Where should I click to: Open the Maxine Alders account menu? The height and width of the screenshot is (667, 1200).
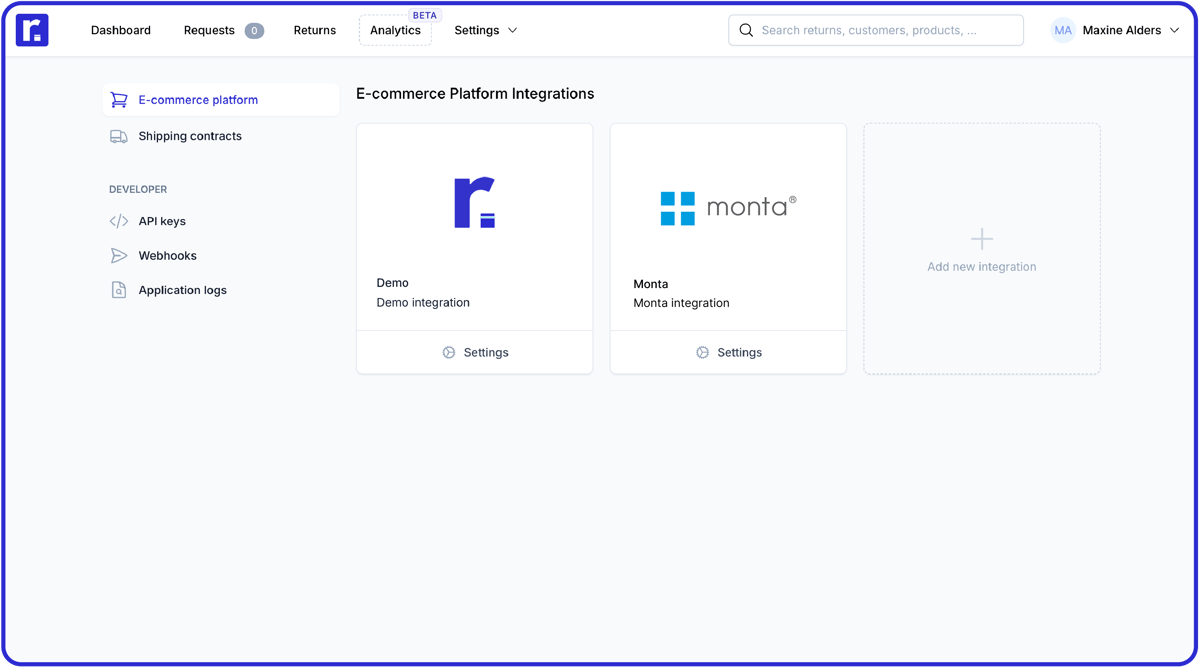[x=1116, y=30]
